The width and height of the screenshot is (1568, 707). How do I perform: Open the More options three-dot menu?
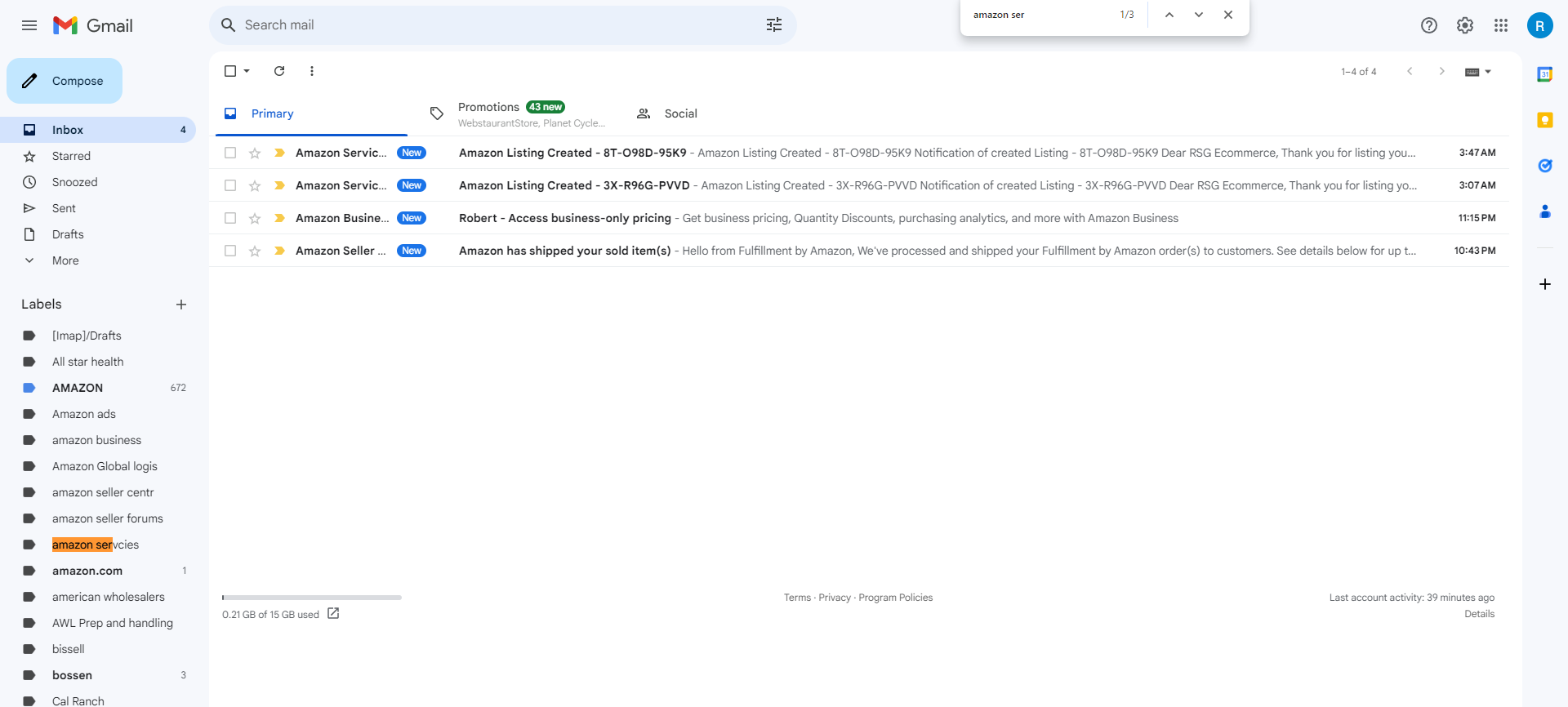pyautogui.click(x=312, y=71)
